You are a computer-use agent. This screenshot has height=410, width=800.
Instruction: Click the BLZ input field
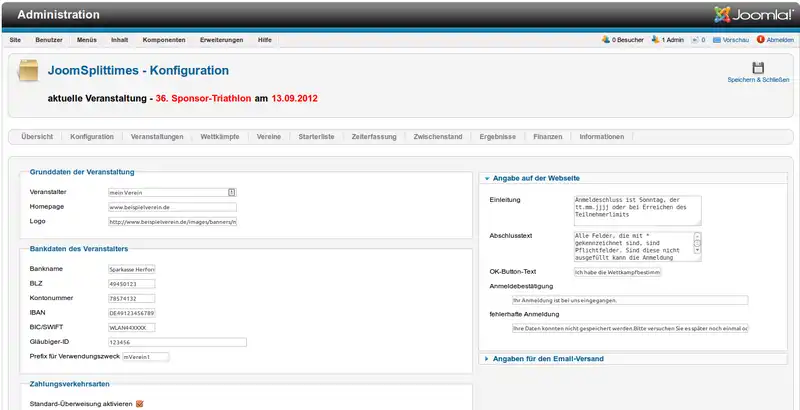pos(132,284)
